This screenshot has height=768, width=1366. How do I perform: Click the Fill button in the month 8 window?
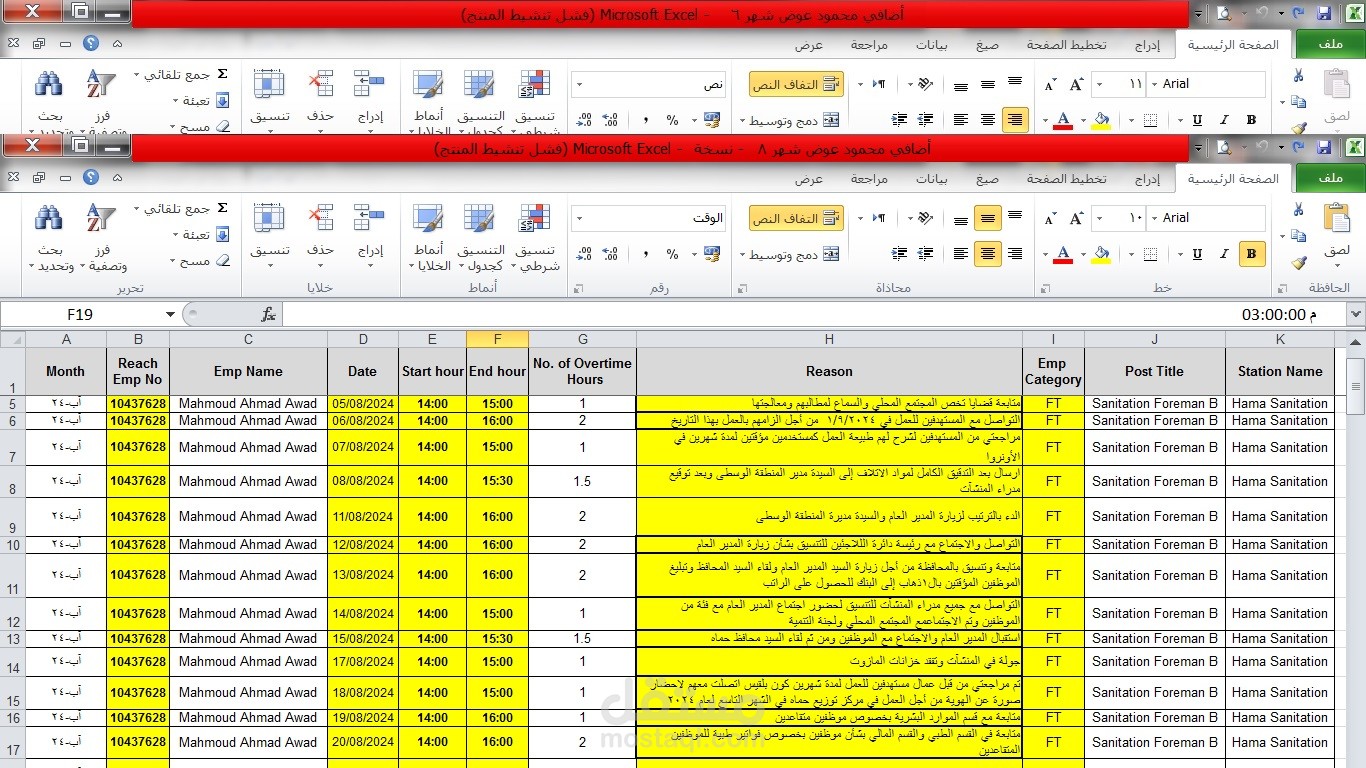pos(202,235)
